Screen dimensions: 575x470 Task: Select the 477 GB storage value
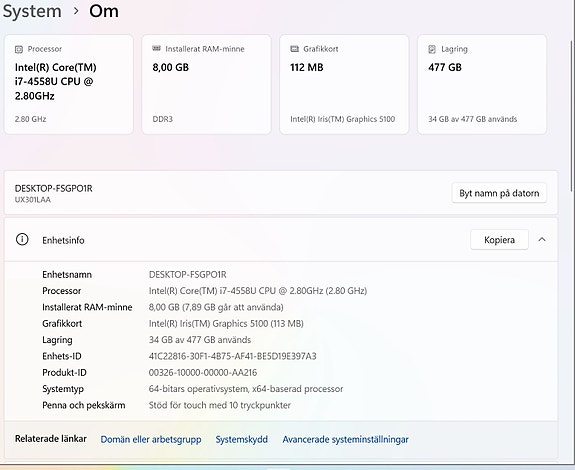pyautogui.click(x=445, y=67)
